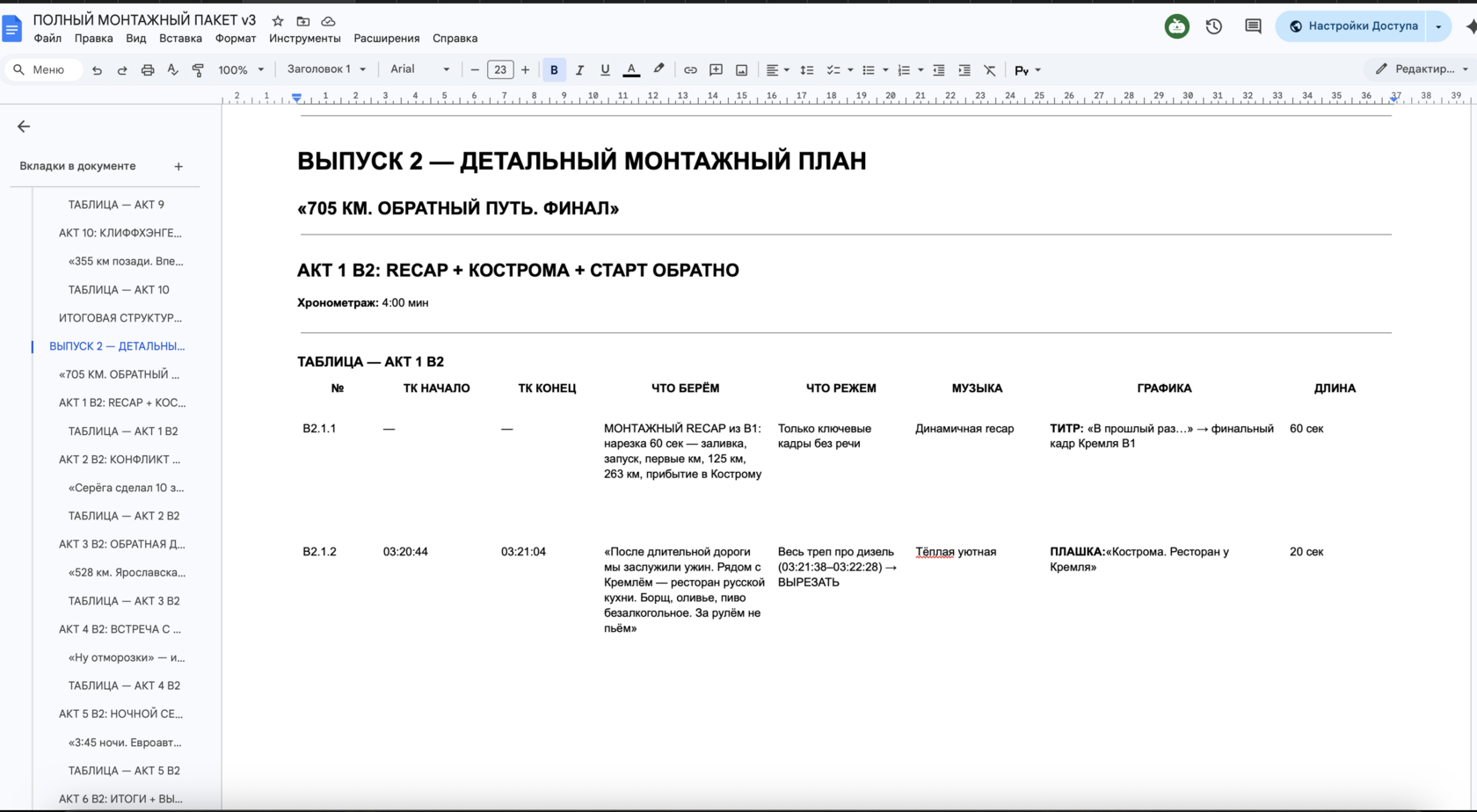1477x812 pixels.
Task: Open version history clock icon
Action: pyautogui.click(x=1214, y=26)
